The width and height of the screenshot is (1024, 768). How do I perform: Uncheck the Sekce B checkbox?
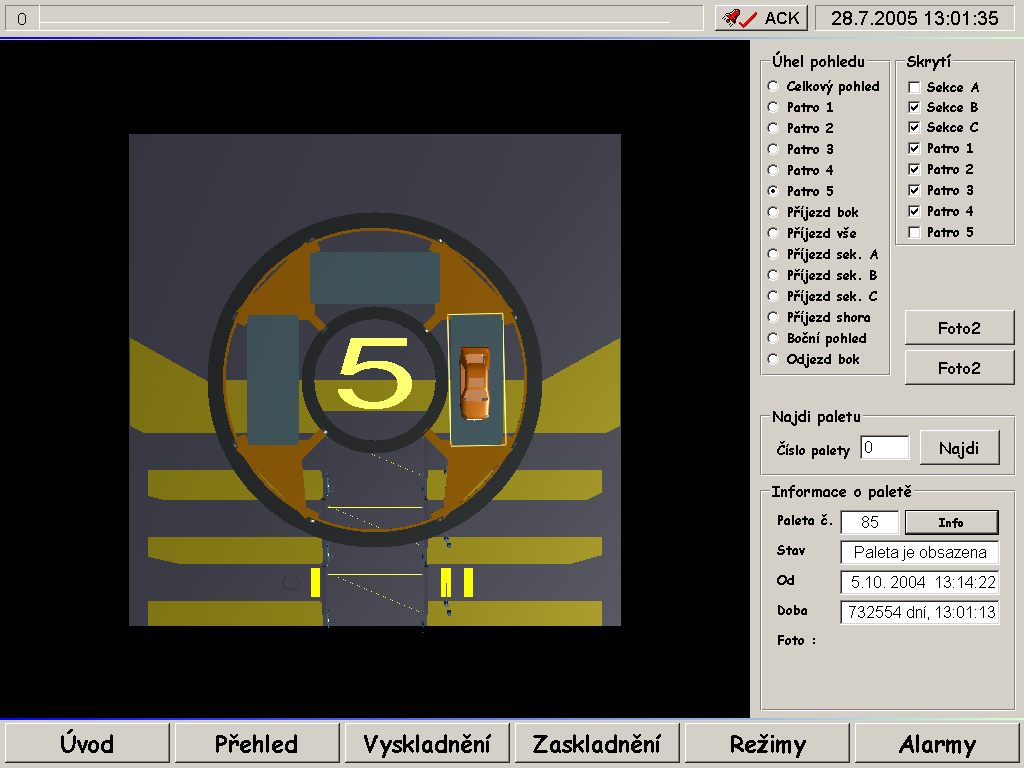(914, 107)
